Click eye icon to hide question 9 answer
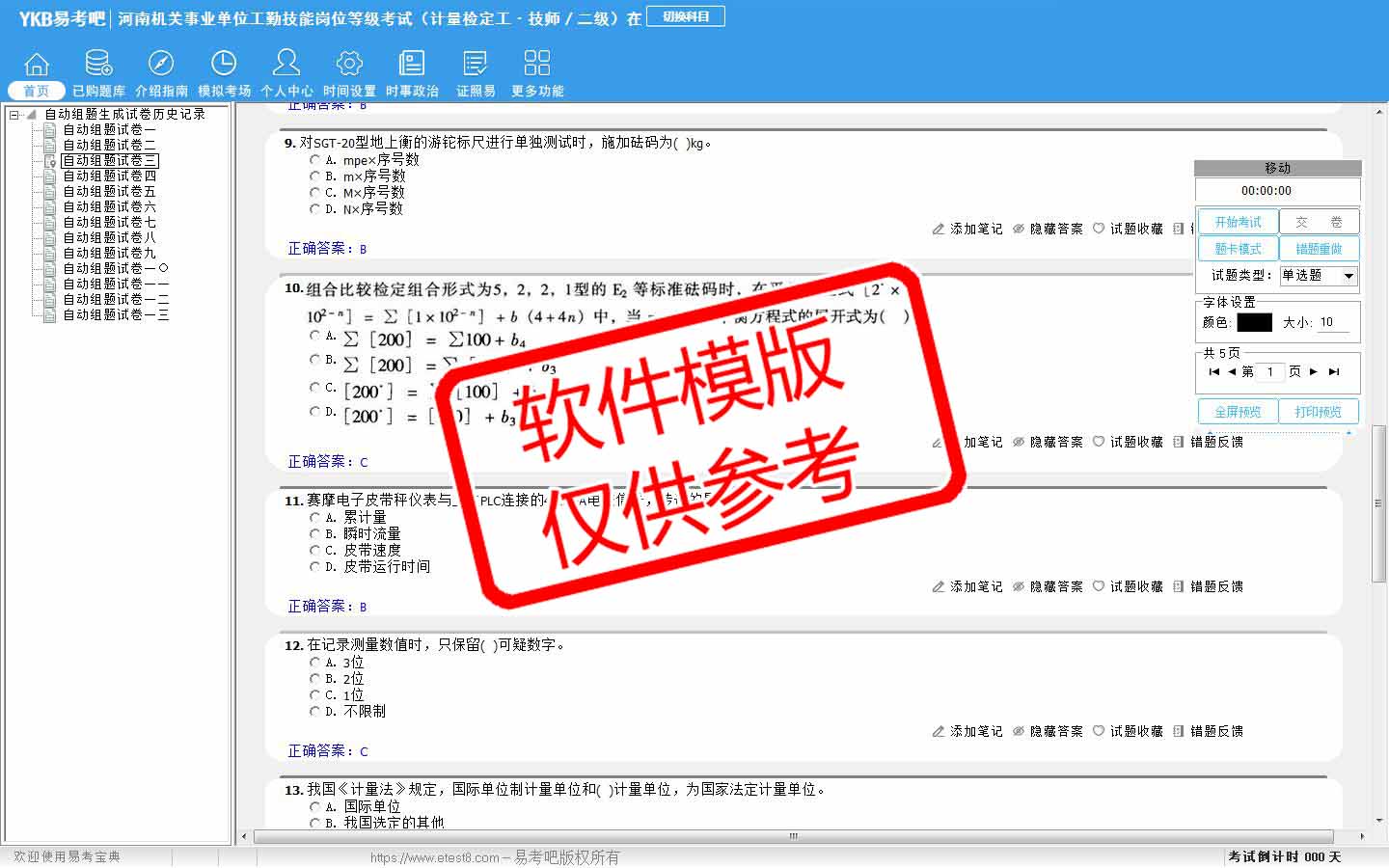The width and height of the screenshot is (1389, 868). tap(1019, 230)
